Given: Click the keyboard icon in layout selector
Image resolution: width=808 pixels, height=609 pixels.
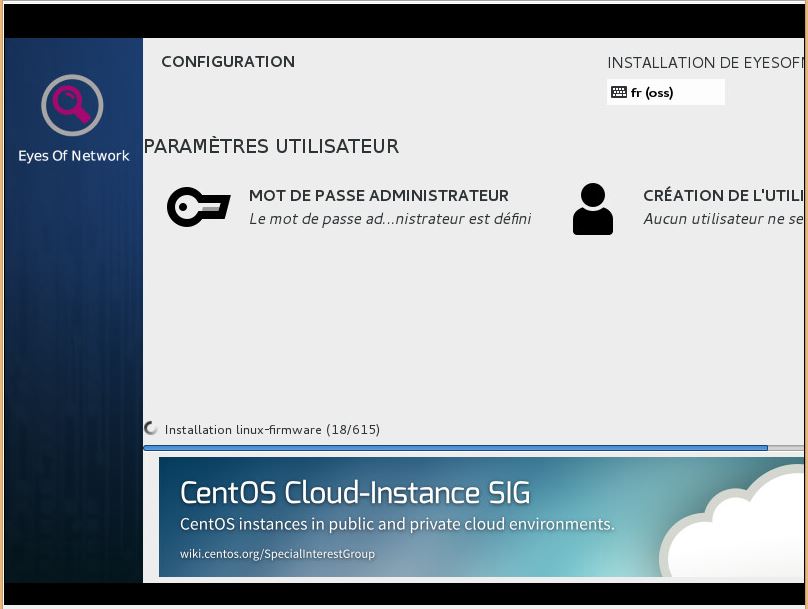Looking at the screenshot, I should point(618,92).
